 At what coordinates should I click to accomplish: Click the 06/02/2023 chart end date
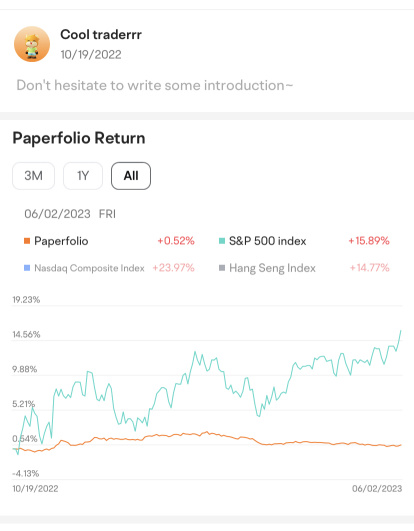377,489
